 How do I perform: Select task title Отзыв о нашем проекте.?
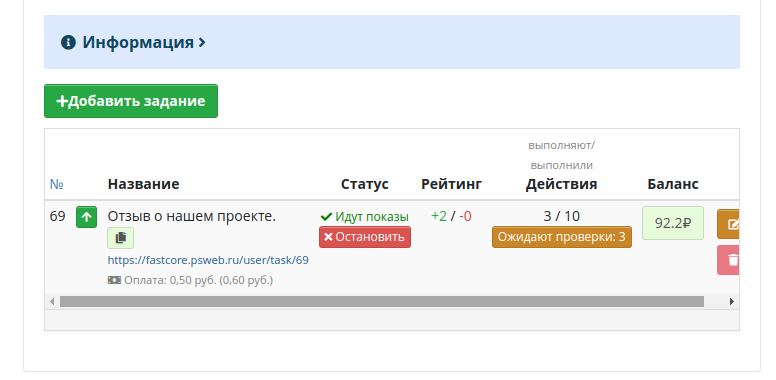point(192,216)
